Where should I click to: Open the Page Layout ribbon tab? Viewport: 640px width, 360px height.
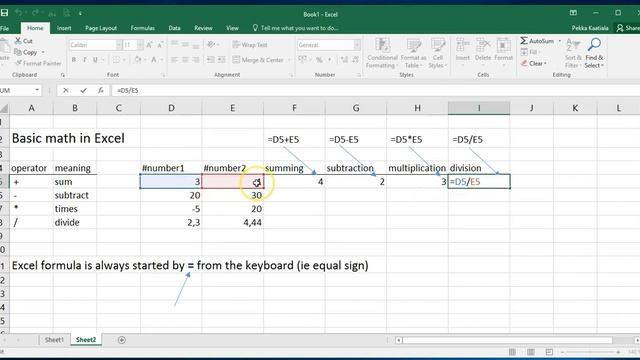[x=101, y=28]
